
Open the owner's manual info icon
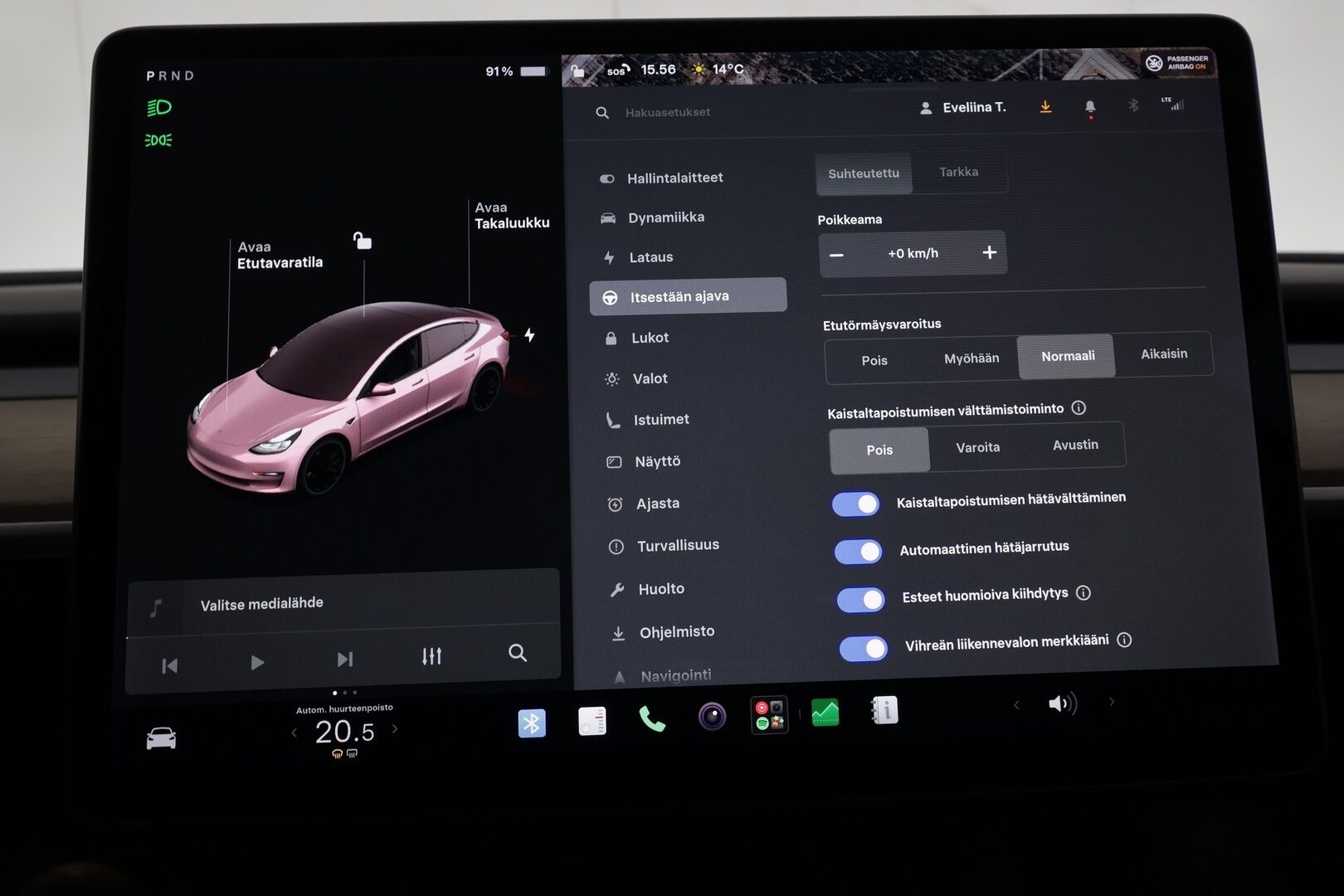click(884, 709)
